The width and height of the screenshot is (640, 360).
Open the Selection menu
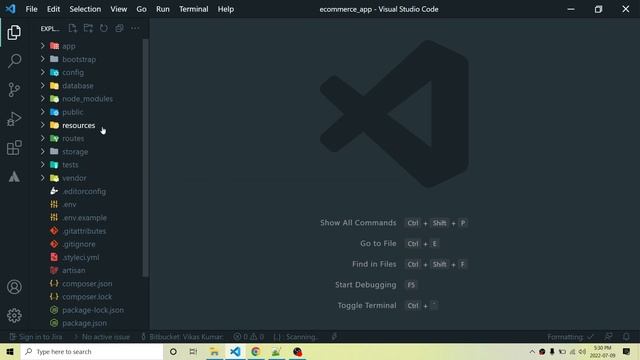[85, 9]
